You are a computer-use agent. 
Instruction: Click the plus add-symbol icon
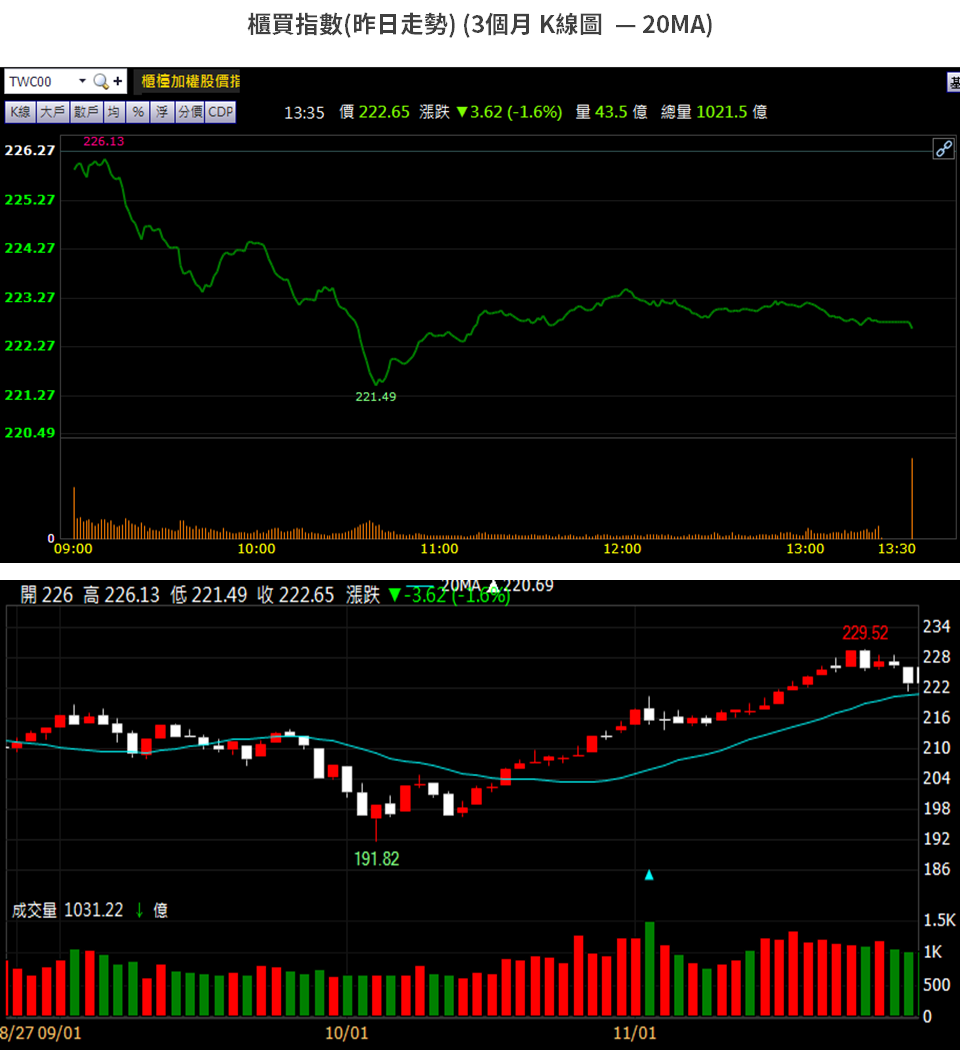pos(118,81)
